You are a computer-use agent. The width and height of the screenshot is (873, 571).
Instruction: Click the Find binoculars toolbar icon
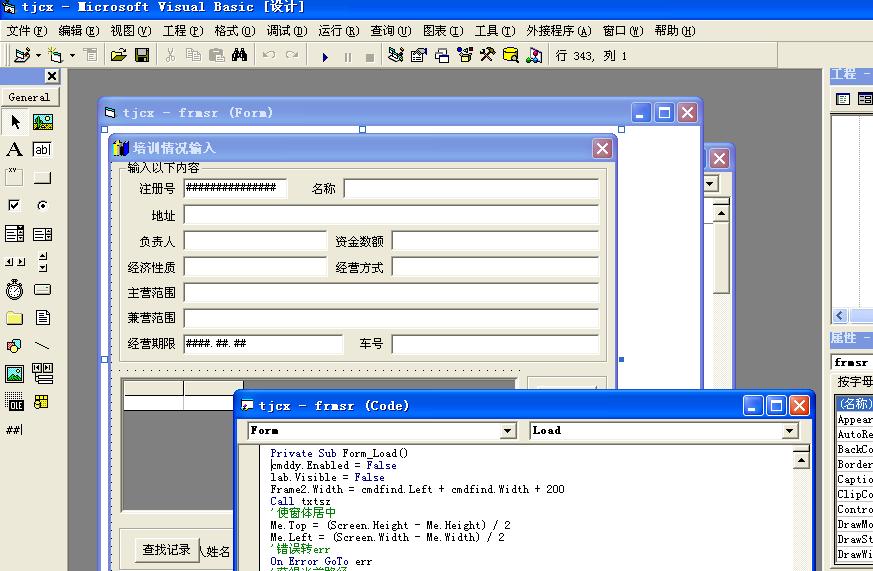tap(239, 55)
